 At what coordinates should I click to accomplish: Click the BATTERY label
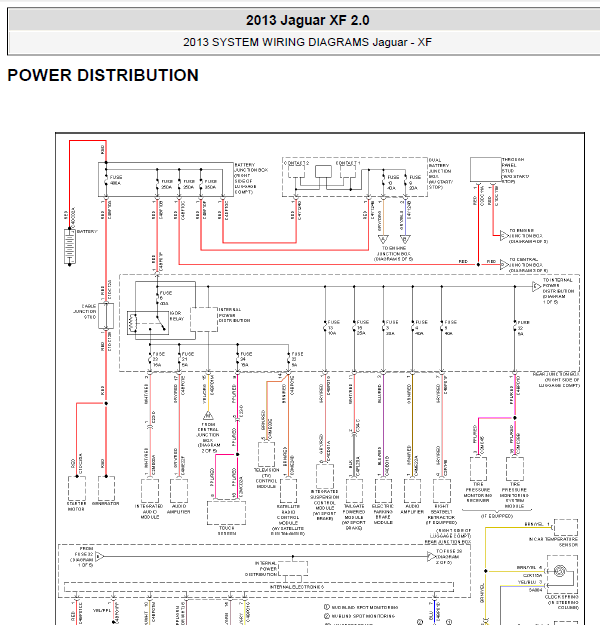87,232
